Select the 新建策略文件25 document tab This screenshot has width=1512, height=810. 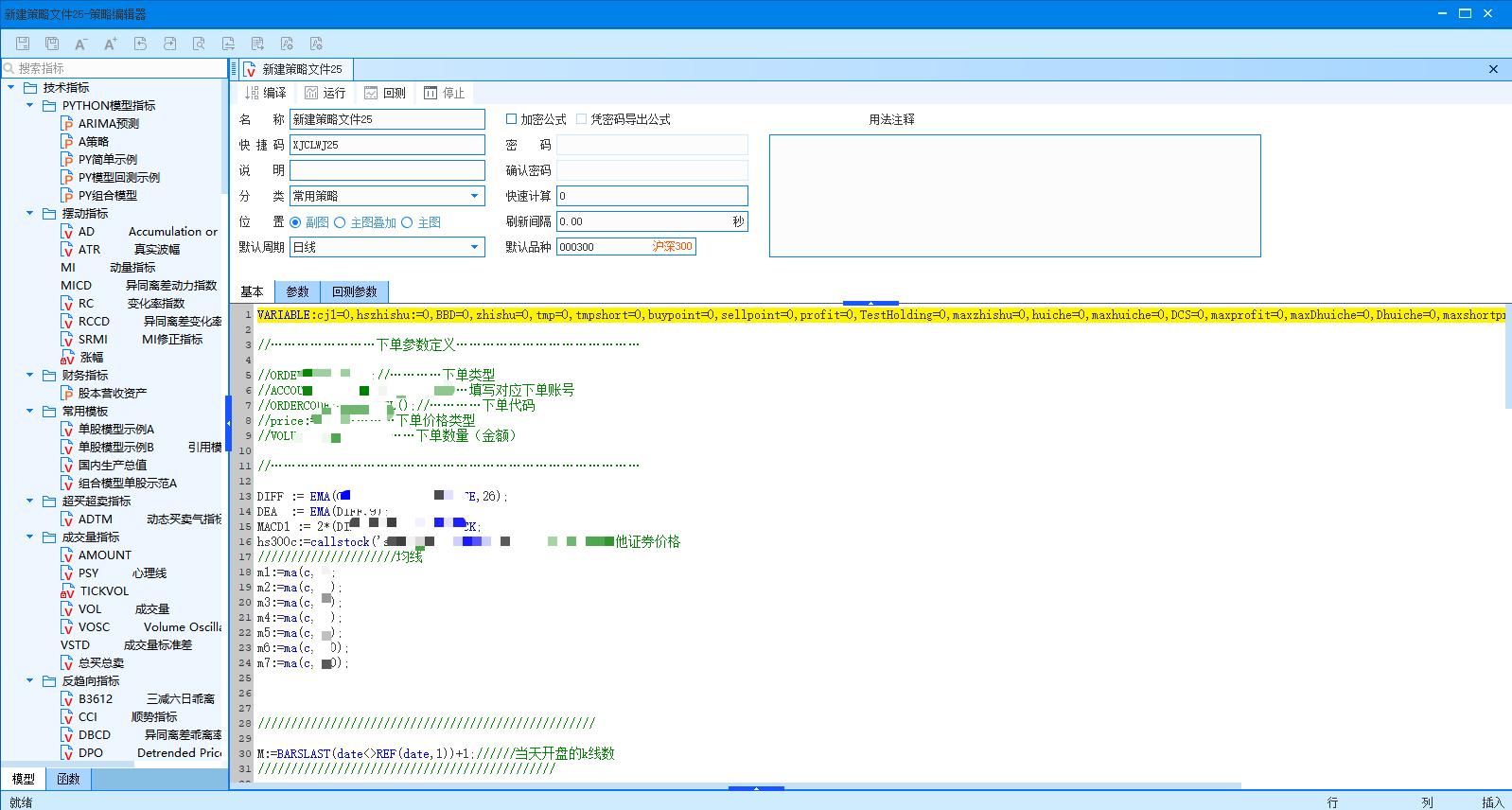pyautogui.click(x=297, y=69)
